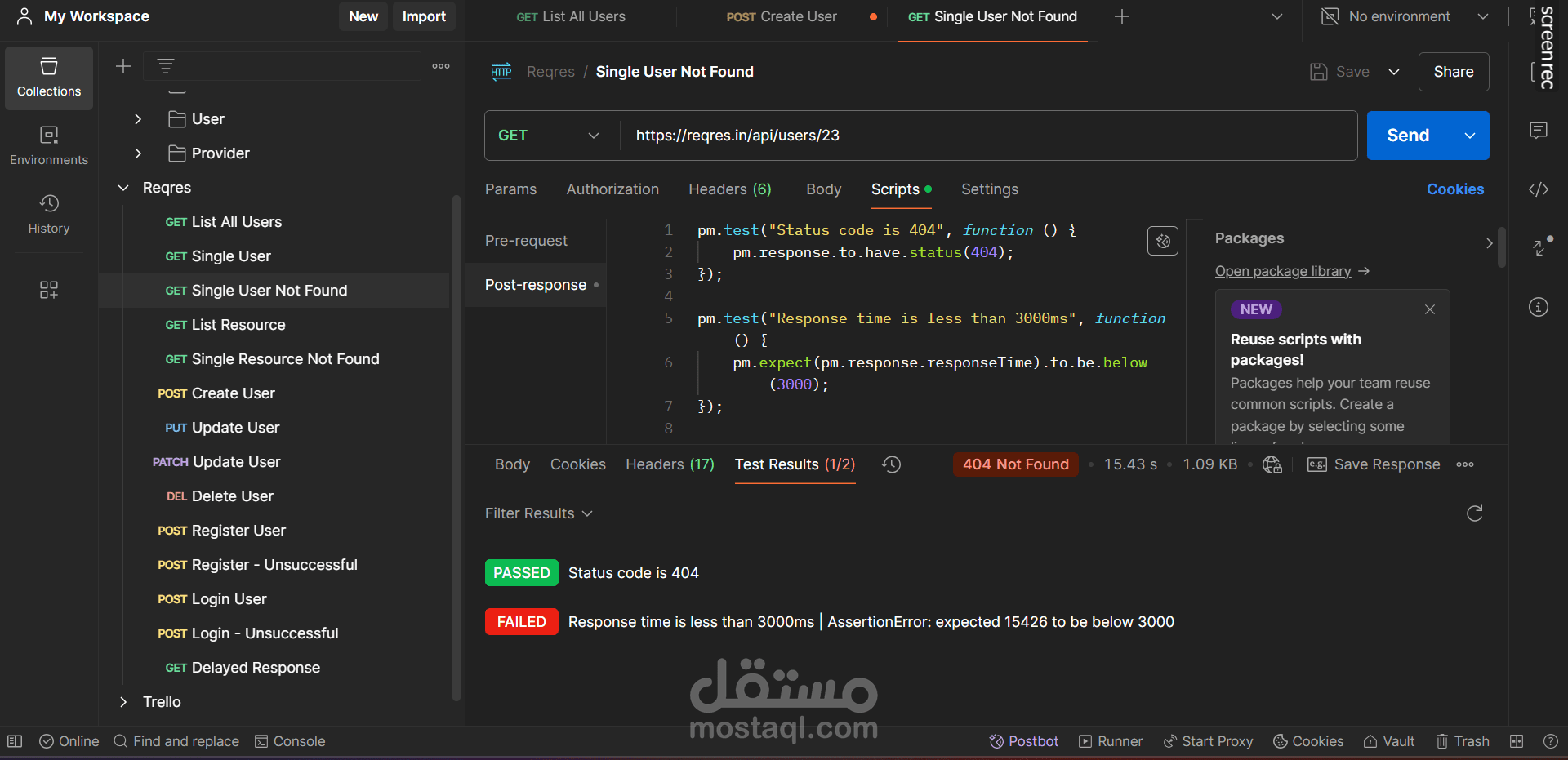
Task: Open Postbot from the status bar
Action: click(x=1023, y=741)
